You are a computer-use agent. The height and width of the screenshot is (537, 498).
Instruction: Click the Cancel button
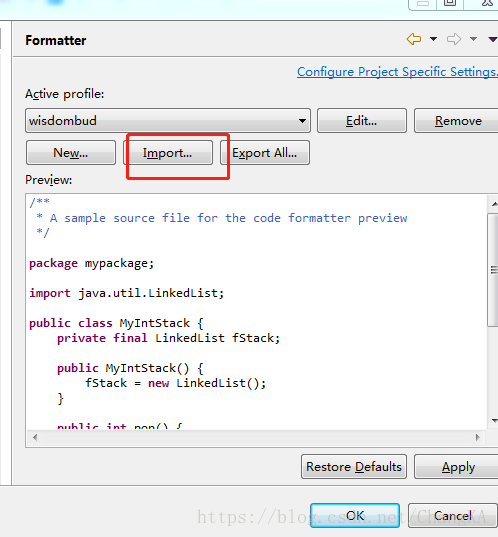[452, 515]
